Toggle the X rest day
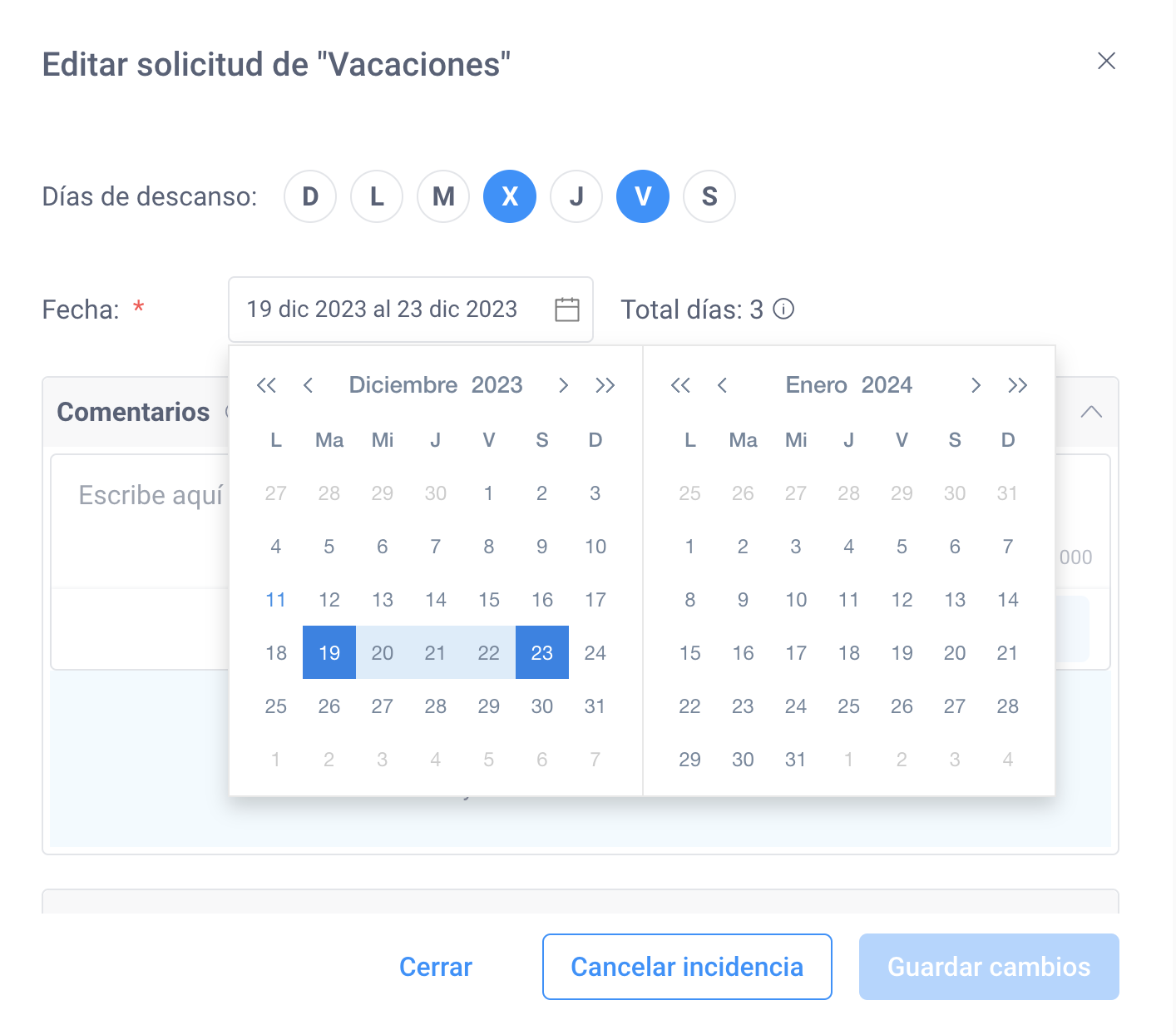1176x1035 pixels. click(510, 196)
